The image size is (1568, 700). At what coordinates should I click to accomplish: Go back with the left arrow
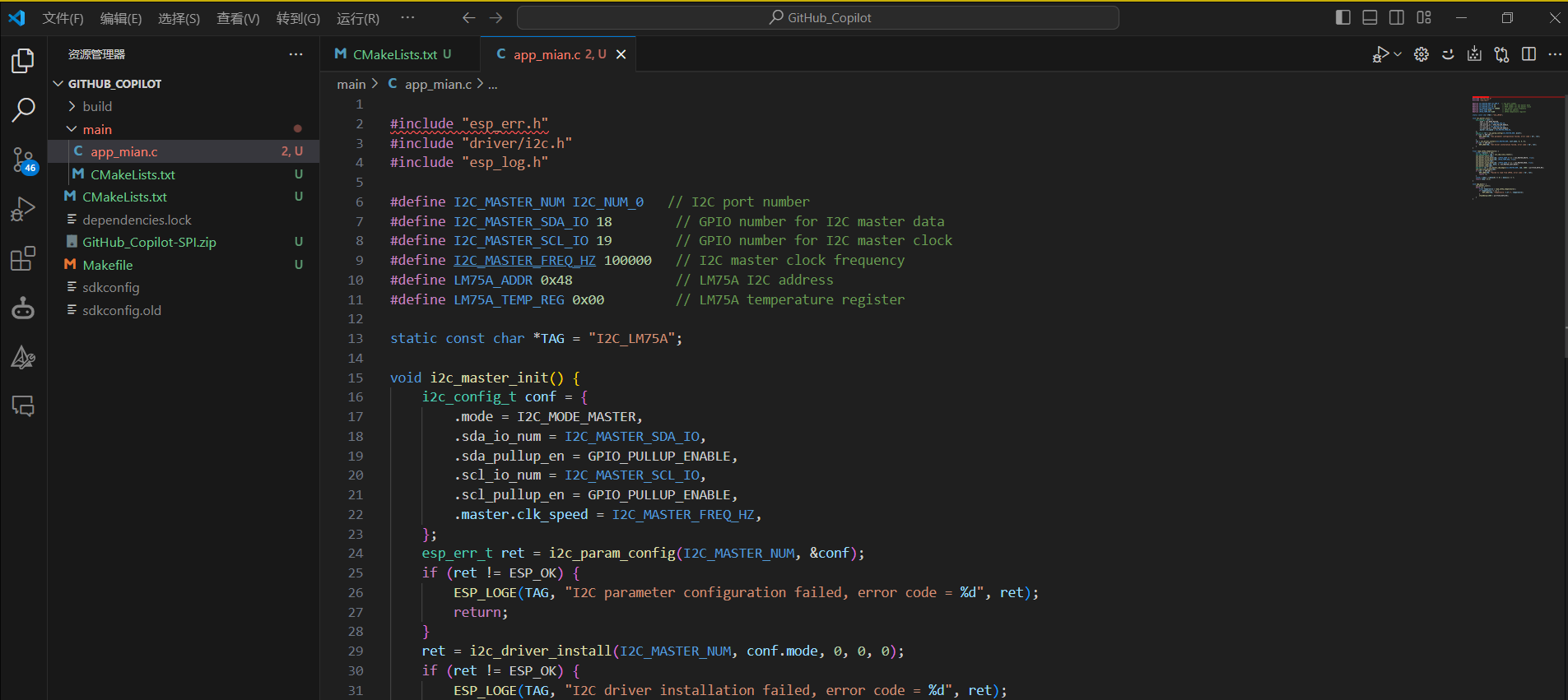pyautogui.click(x=468, y=17)
